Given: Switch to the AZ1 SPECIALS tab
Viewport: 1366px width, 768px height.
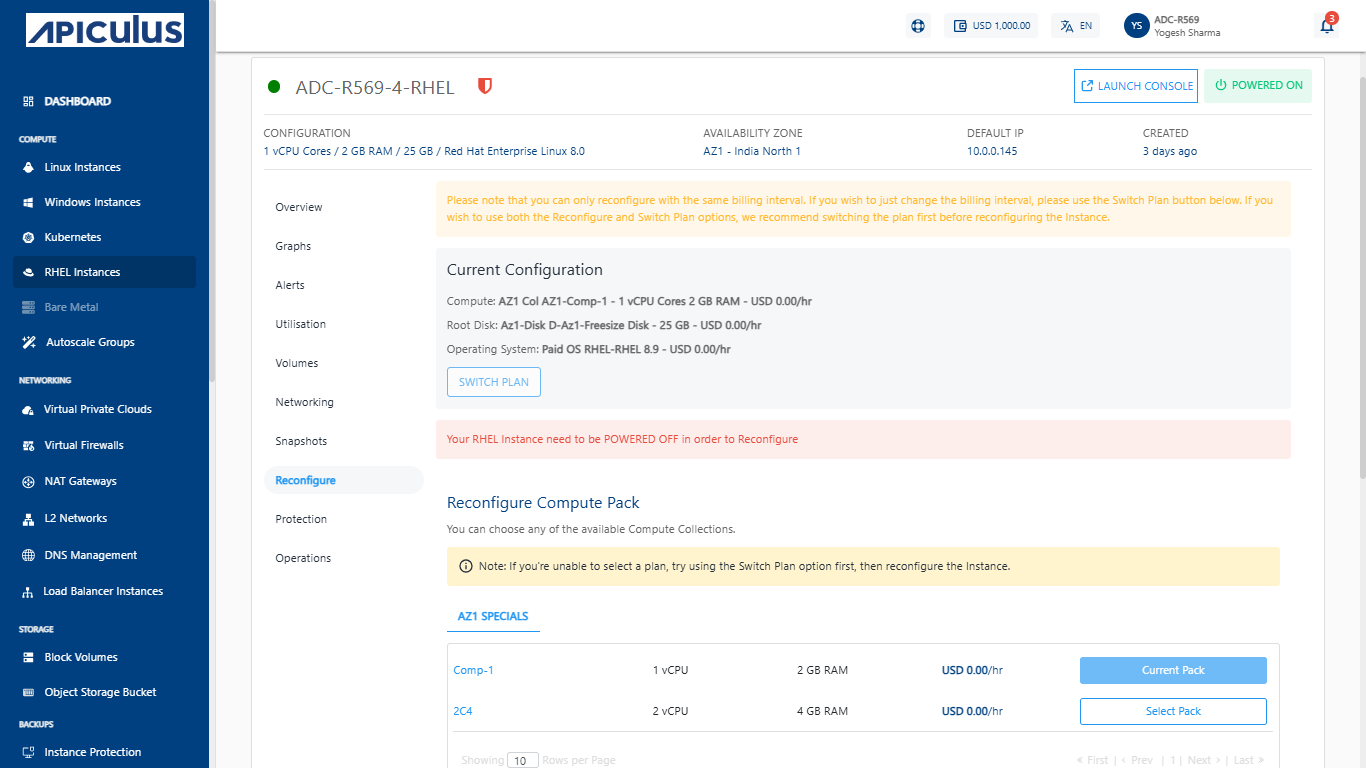Looking at the screenshot, I should (x=493, y=616).
